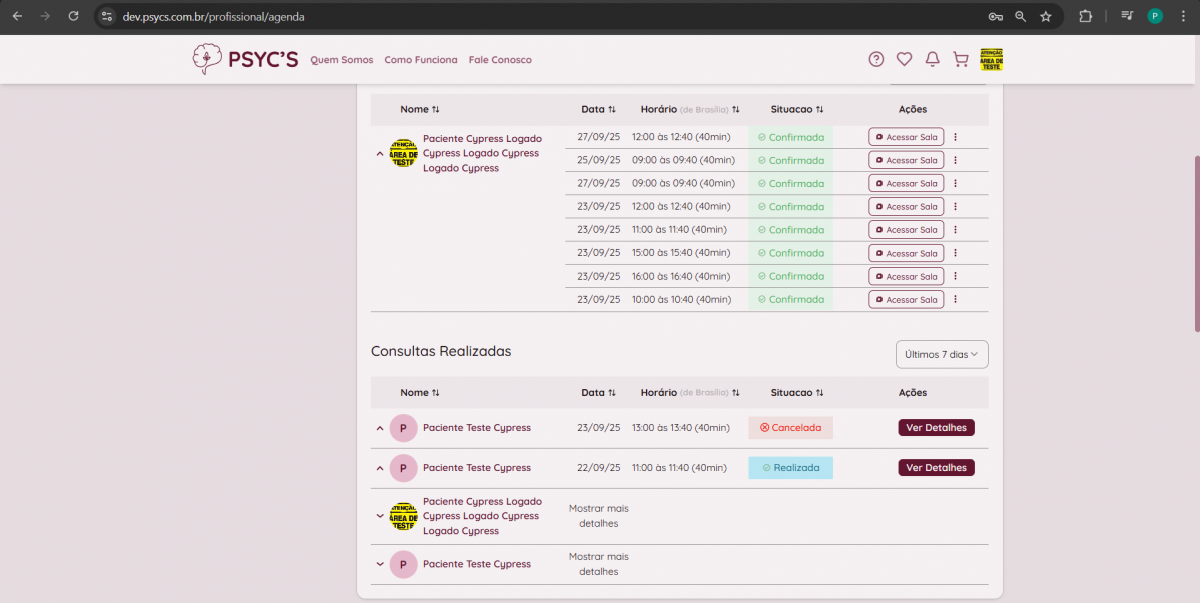Open the notifications bell icon
This screenshot has height=603, width=1200.
[932, 59]
